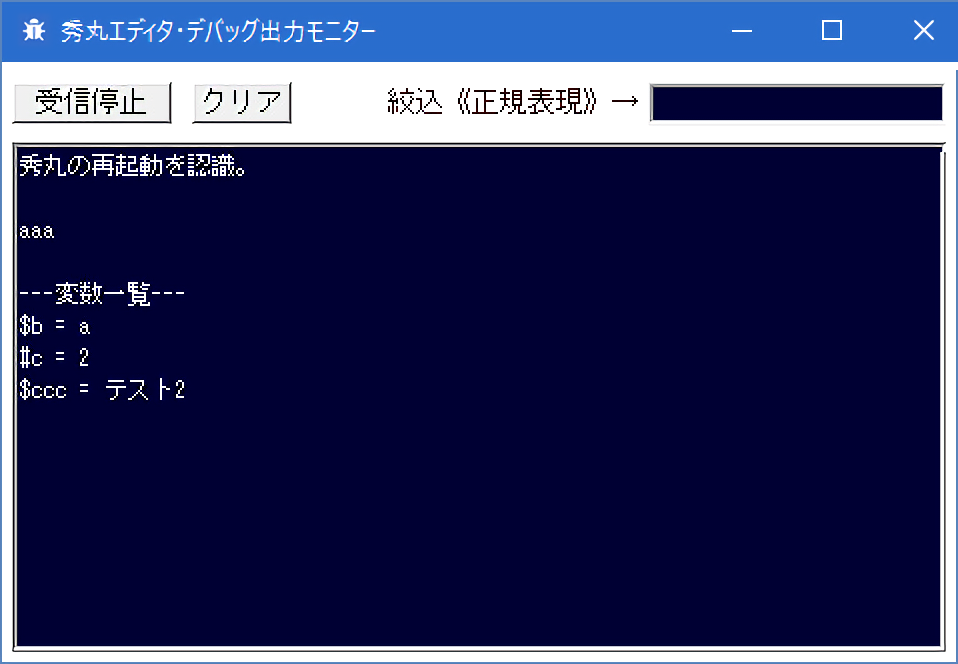Viewport: 958px width, 664px height.
Task: Select the log line 秀丸の再起動を認識。
Action: [133, 167]
